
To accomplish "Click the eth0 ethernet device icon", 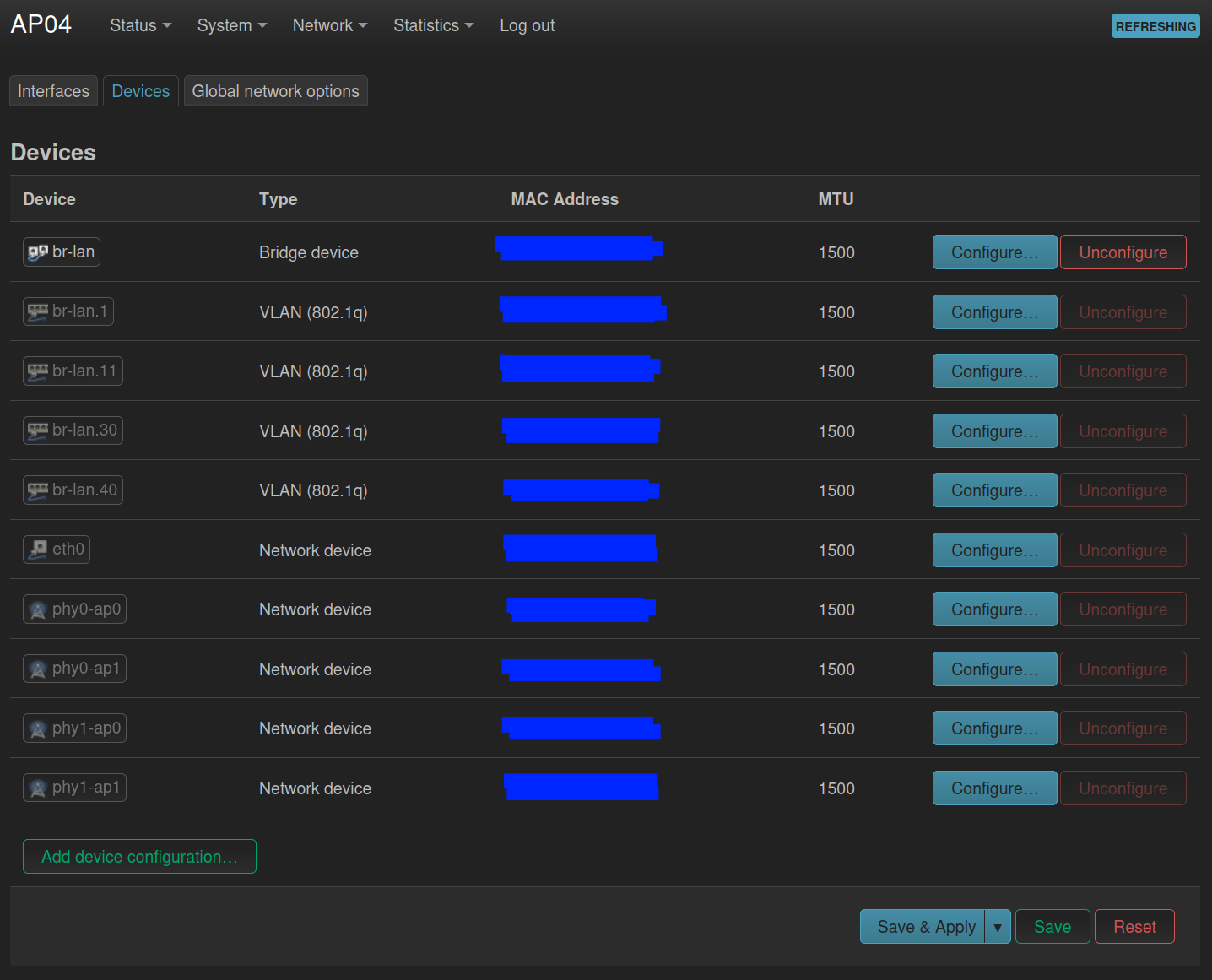I will pos(38,550).
